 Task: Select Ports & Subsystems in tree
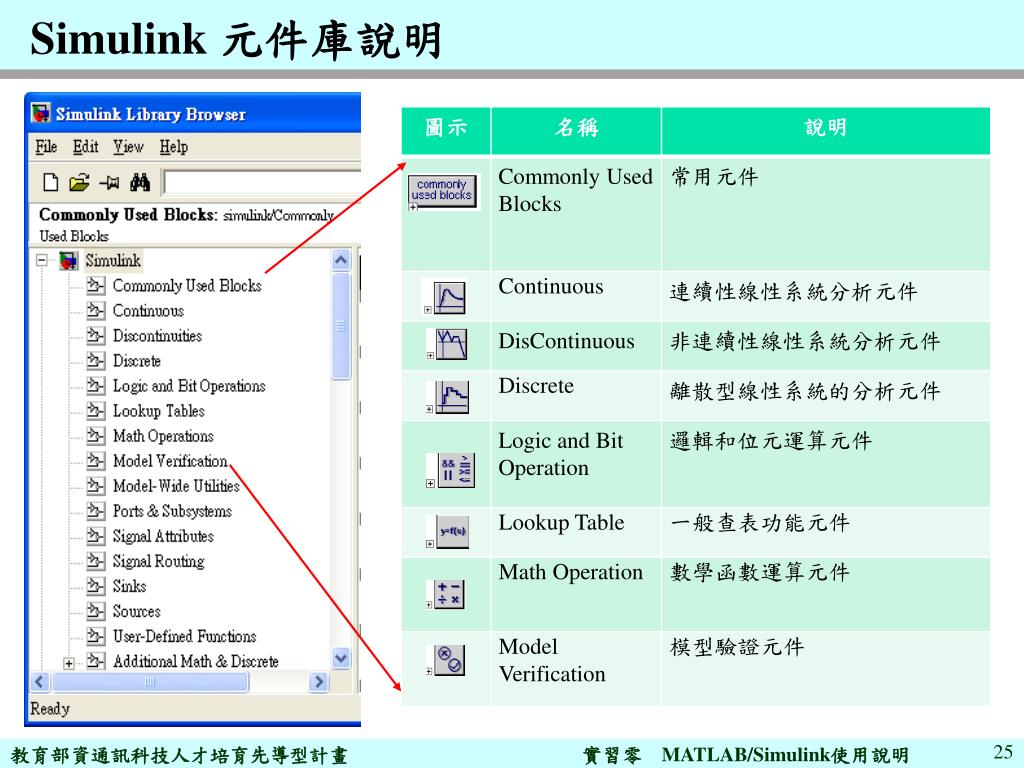pos(172,511)
